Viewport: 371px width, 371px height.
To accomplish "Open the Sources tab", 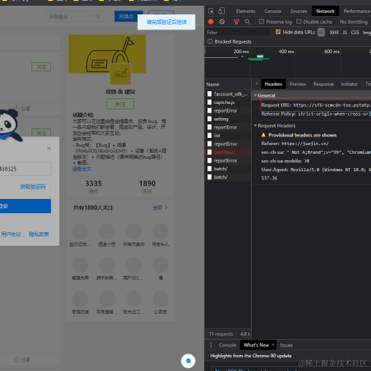I will (x=299, y=11).
